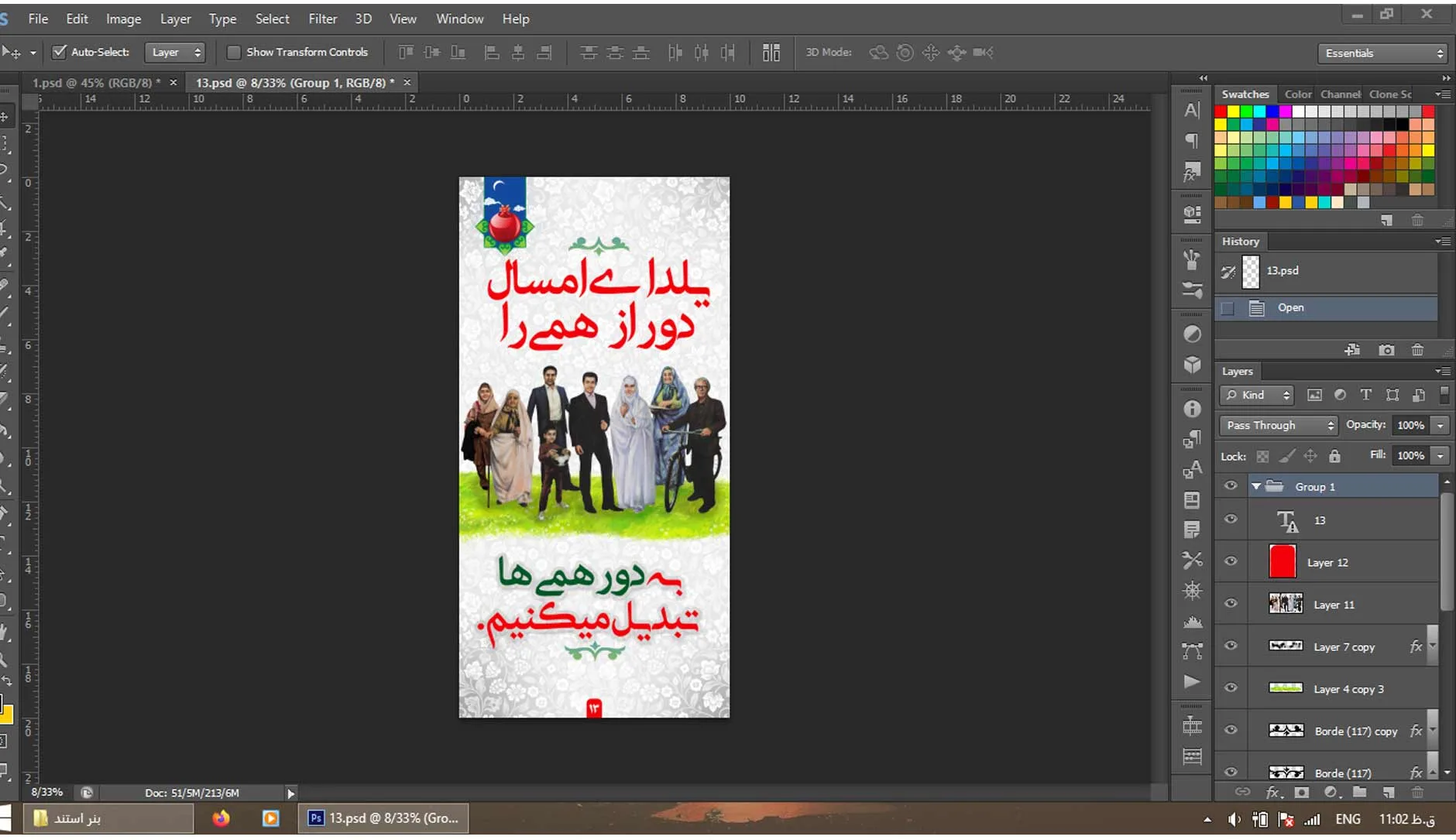Open the Filter menu
The width and height of the screenshot is (1456, 840).
pyautogui.click(x=322, y=19)
